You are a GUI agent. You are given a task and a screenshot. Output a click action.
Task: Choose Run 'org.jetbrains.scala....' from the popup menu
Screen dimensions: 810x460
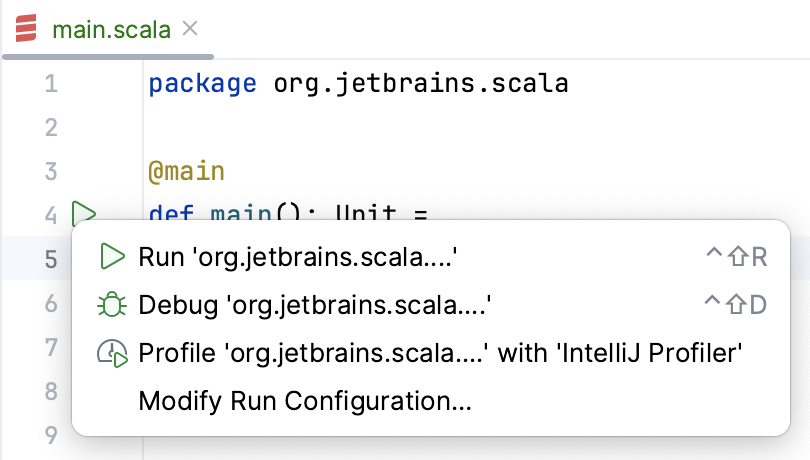point(298,257)
